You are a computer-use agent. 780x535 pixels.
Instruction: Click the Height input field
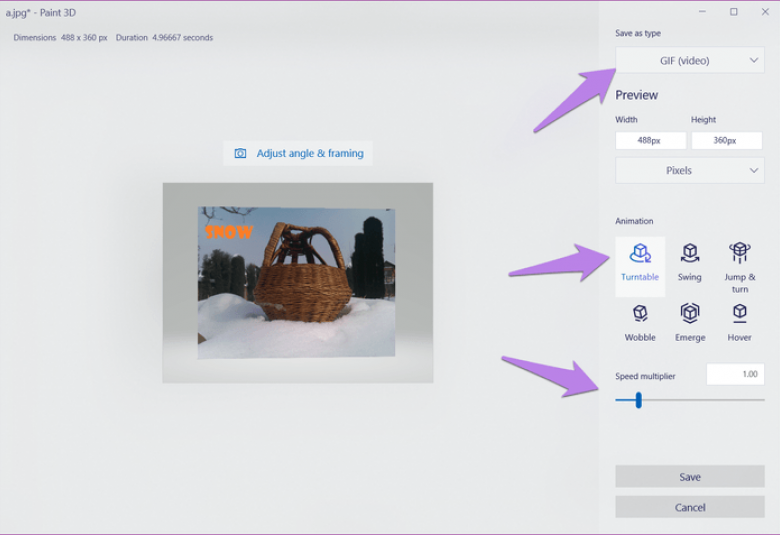coord(726,140)
